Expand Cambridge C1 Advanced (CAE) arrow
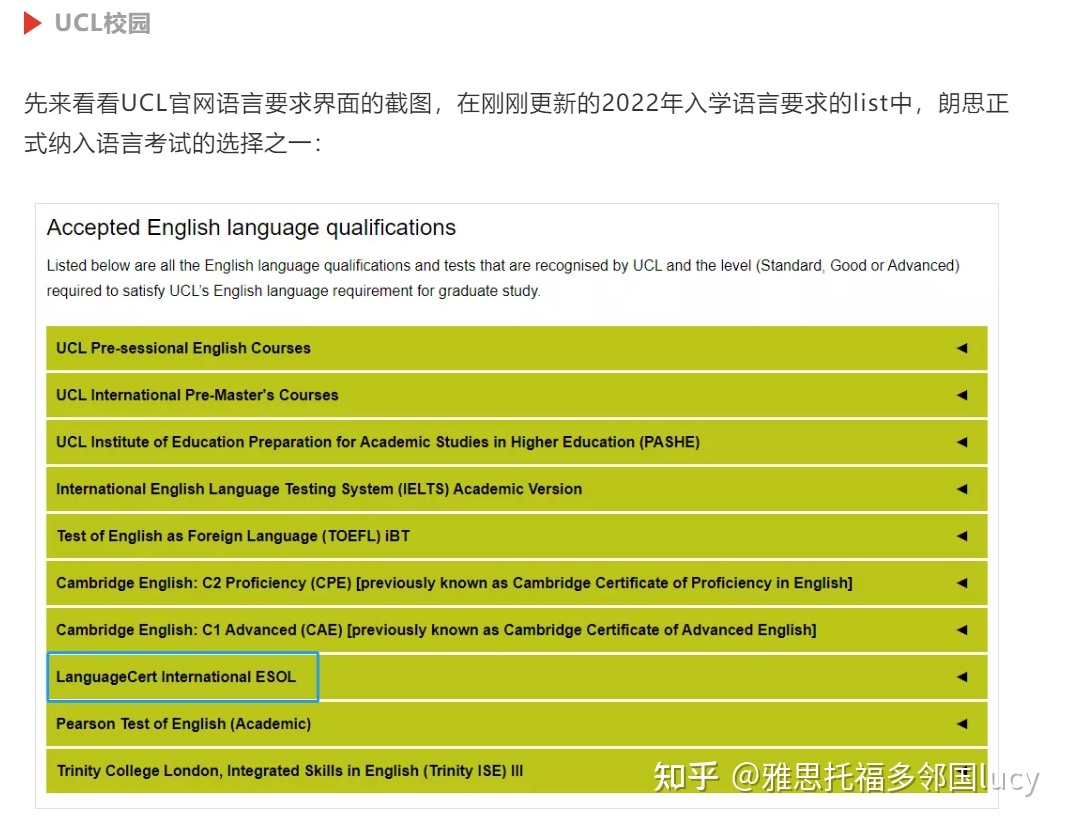This screenshot has height=826, width=1066. 961,630
